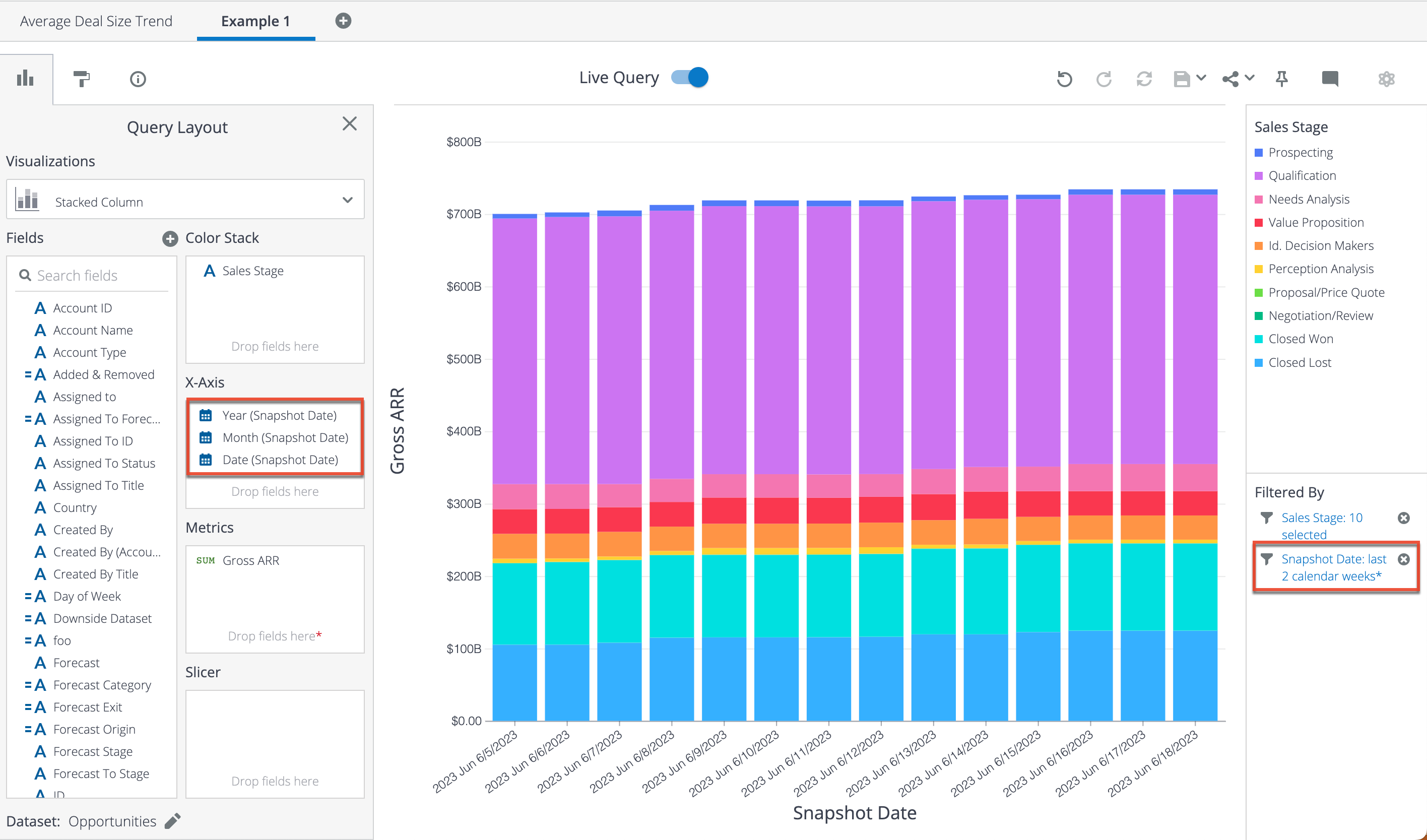The height and width of the screenshot is (840, 1427).
Task: Switch to Average Deal Size Trend tab
Action: click(x=96, y=21)
